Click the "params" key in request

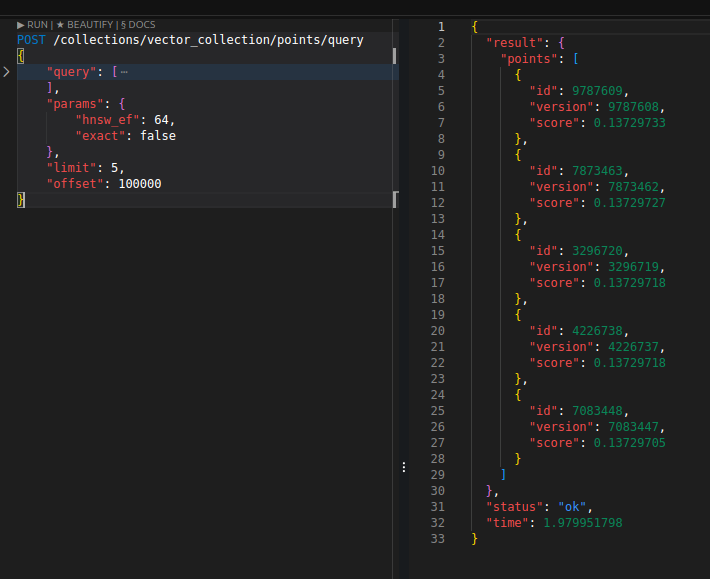click(x=73, y=104)
